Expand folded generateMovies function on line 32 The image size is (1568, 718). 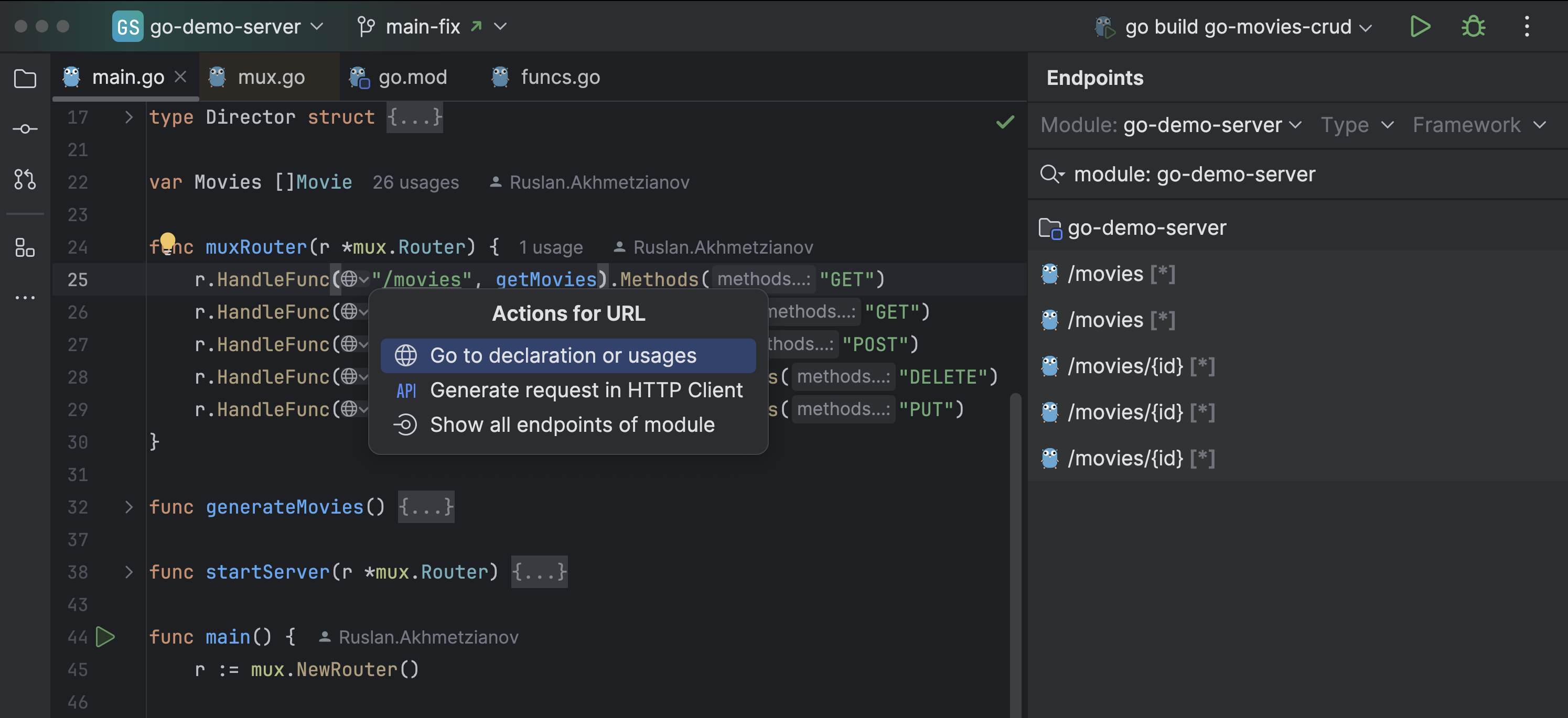click(128, 507)
